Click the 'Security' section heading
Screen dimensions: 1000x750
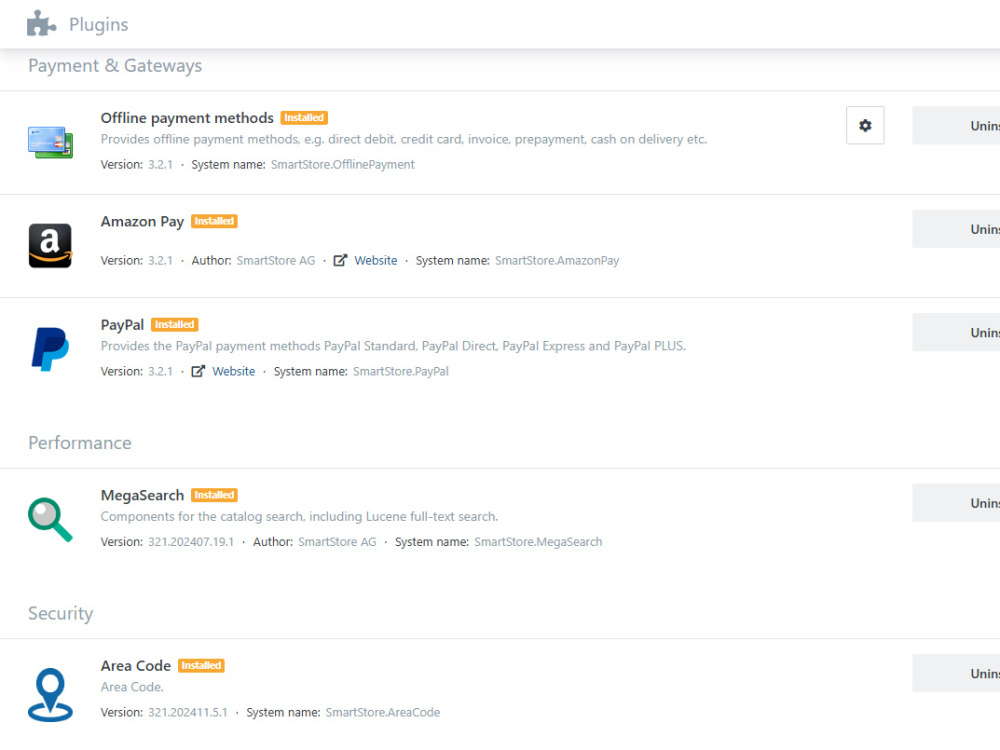61,614
